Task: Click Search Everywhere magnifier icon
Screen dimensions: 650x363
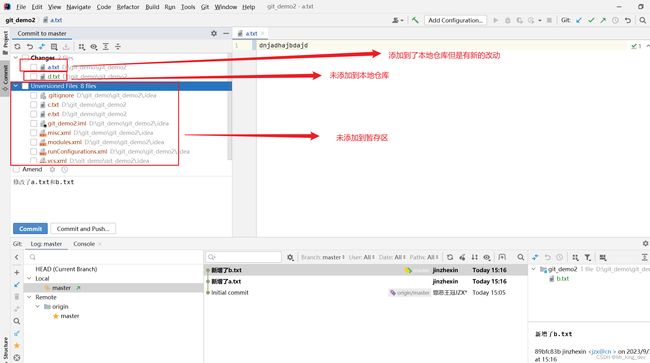Action: click(643, 20)
